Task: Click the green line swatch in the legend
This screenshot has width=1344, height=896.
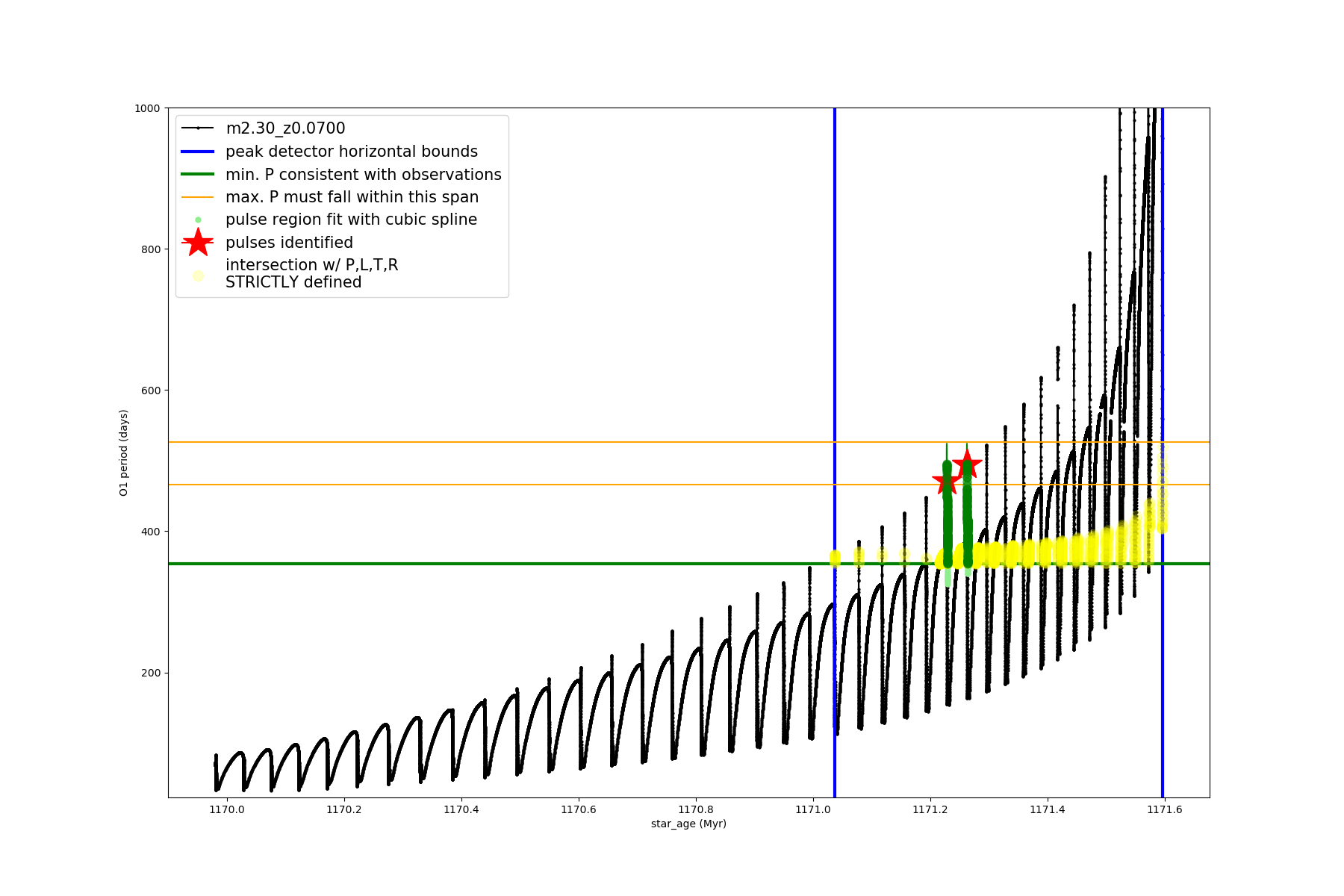Action: (198, 175)
